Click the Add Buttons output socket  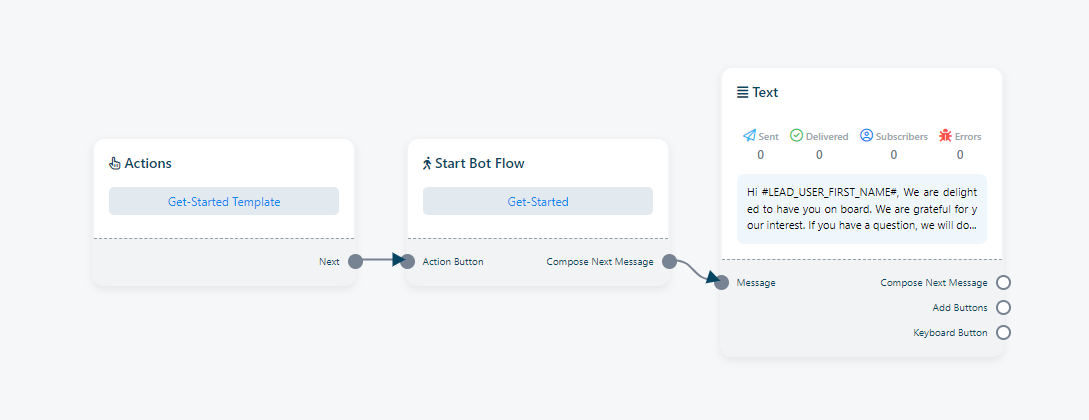coord(1003,308)
